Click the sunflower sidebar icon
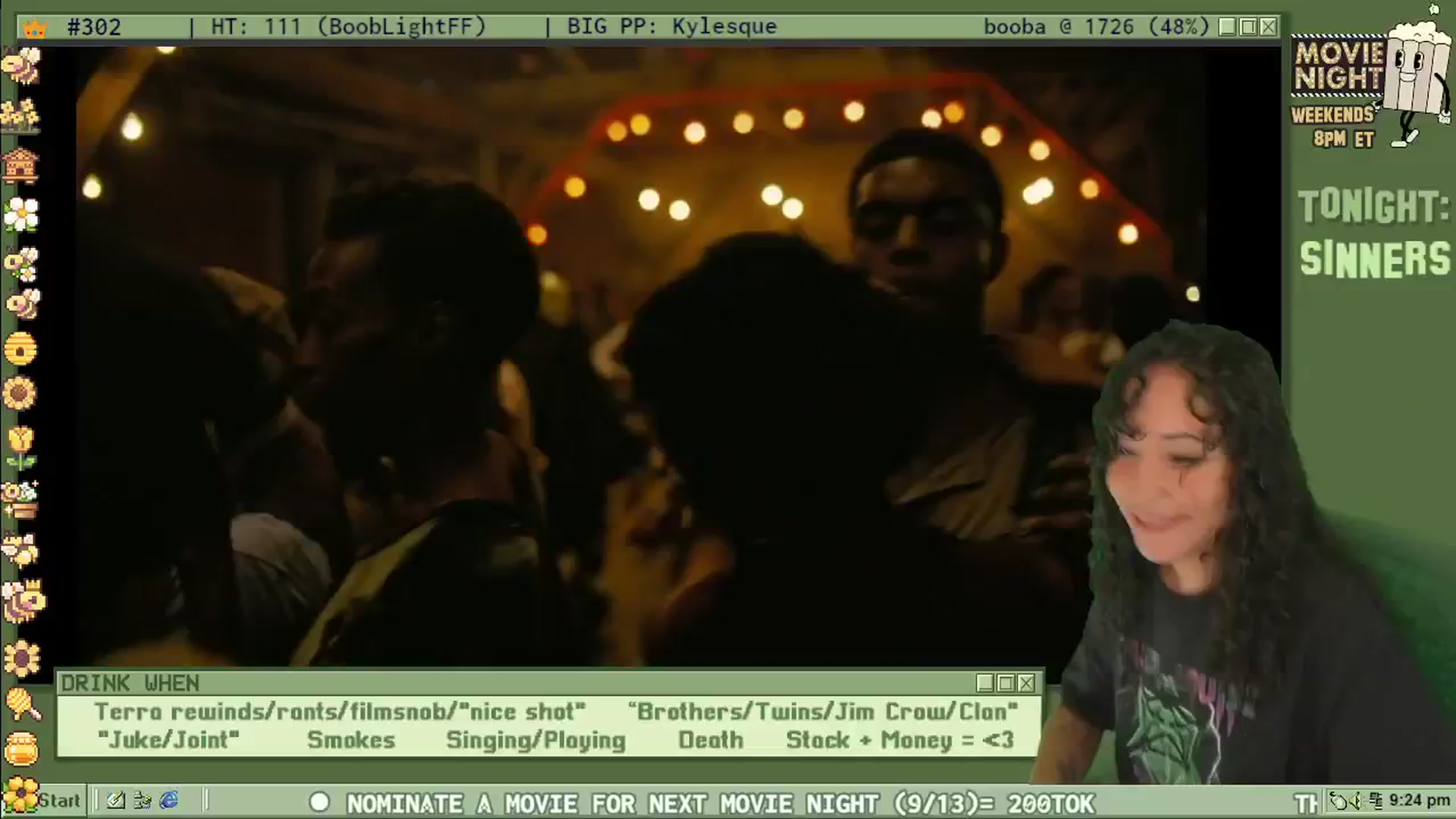 [20, 394]
